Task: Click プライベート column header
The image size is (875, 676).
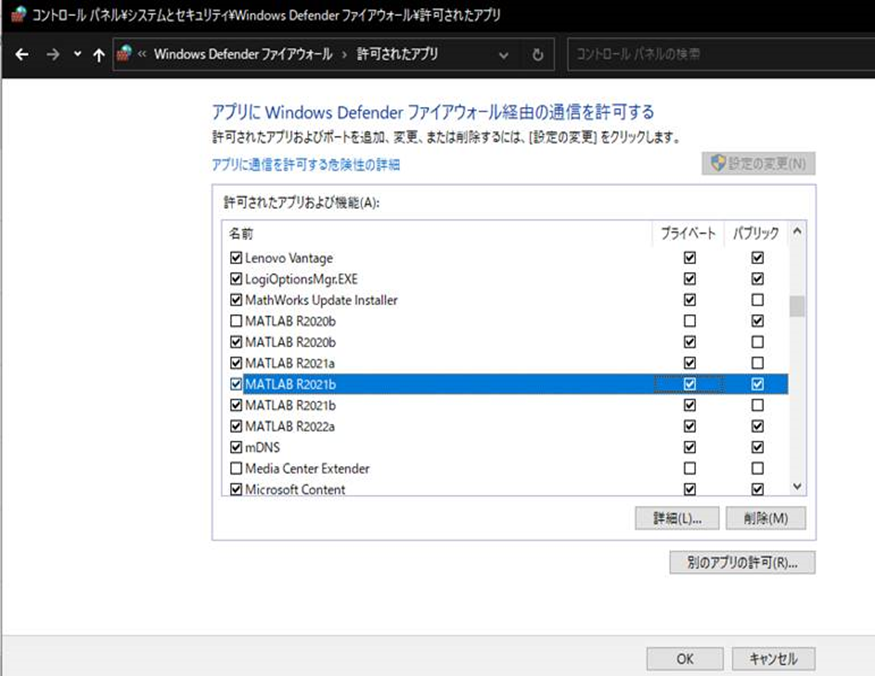Action: coord(688,233)
